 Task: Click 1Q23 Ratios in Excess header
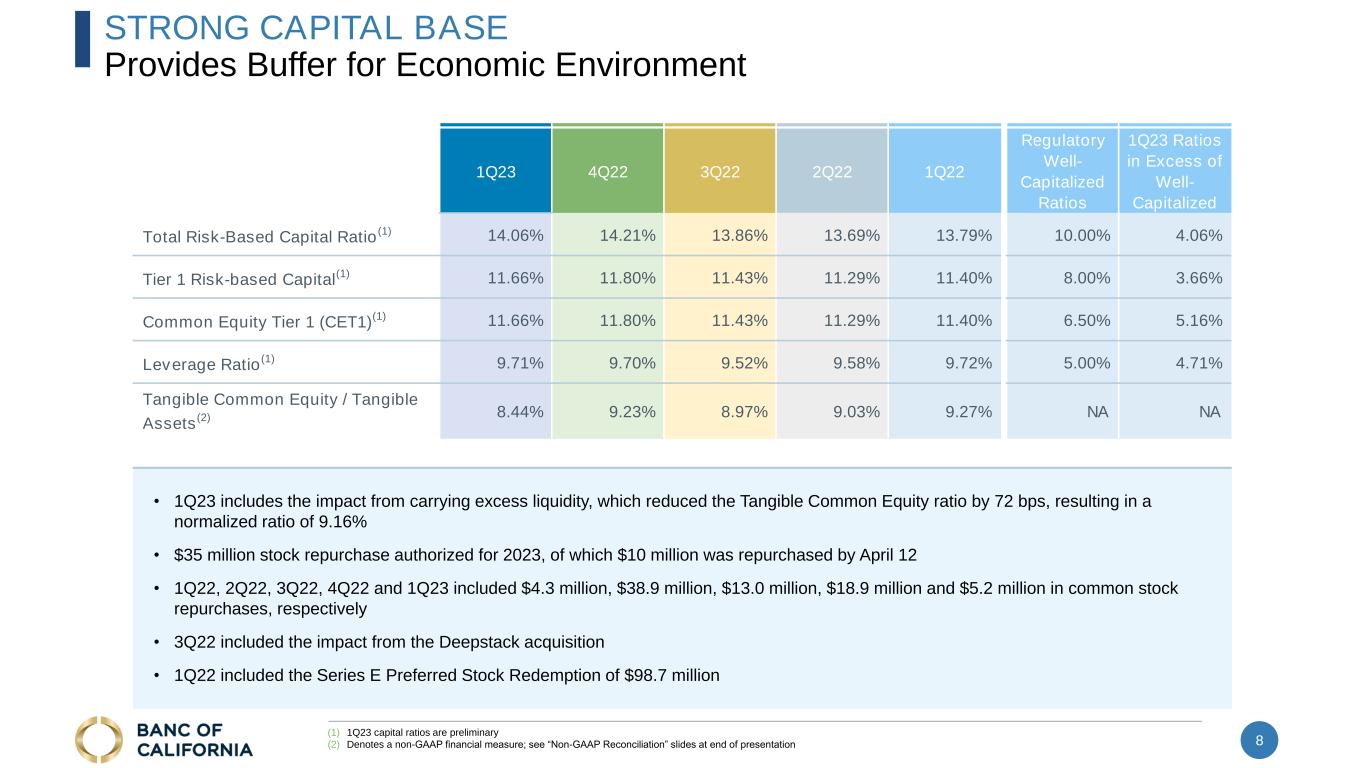(1175, 171)
